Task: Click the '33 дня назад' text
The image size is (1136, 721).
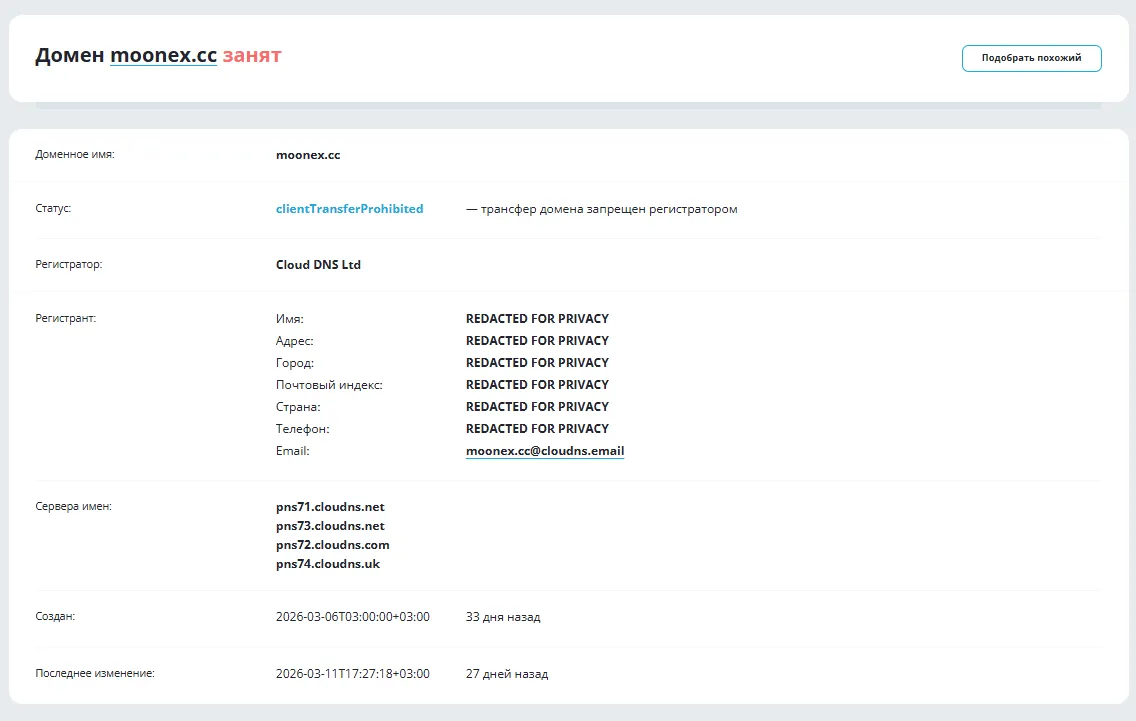Action: point(503,617)
